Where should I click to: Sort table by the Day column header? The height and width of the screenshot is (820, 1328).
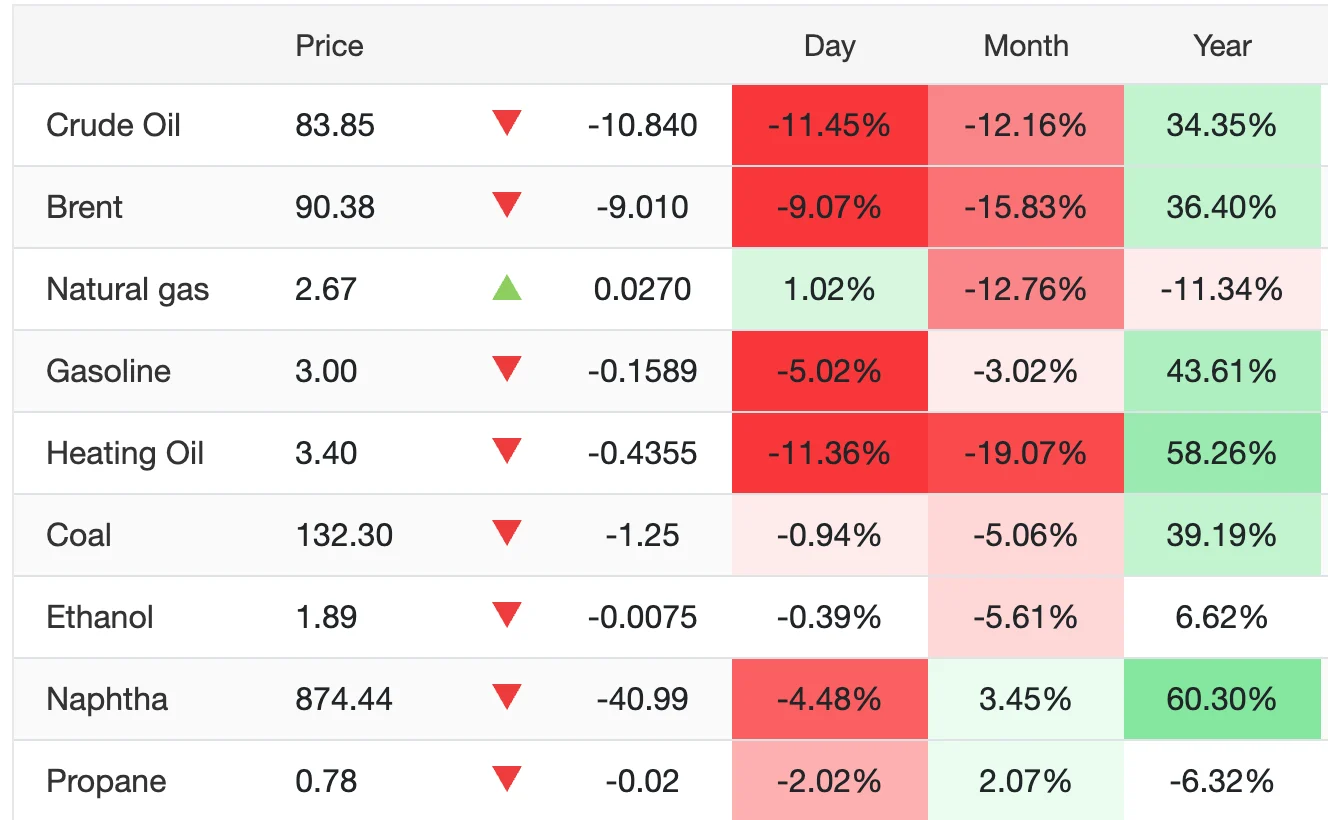point(829,46)
